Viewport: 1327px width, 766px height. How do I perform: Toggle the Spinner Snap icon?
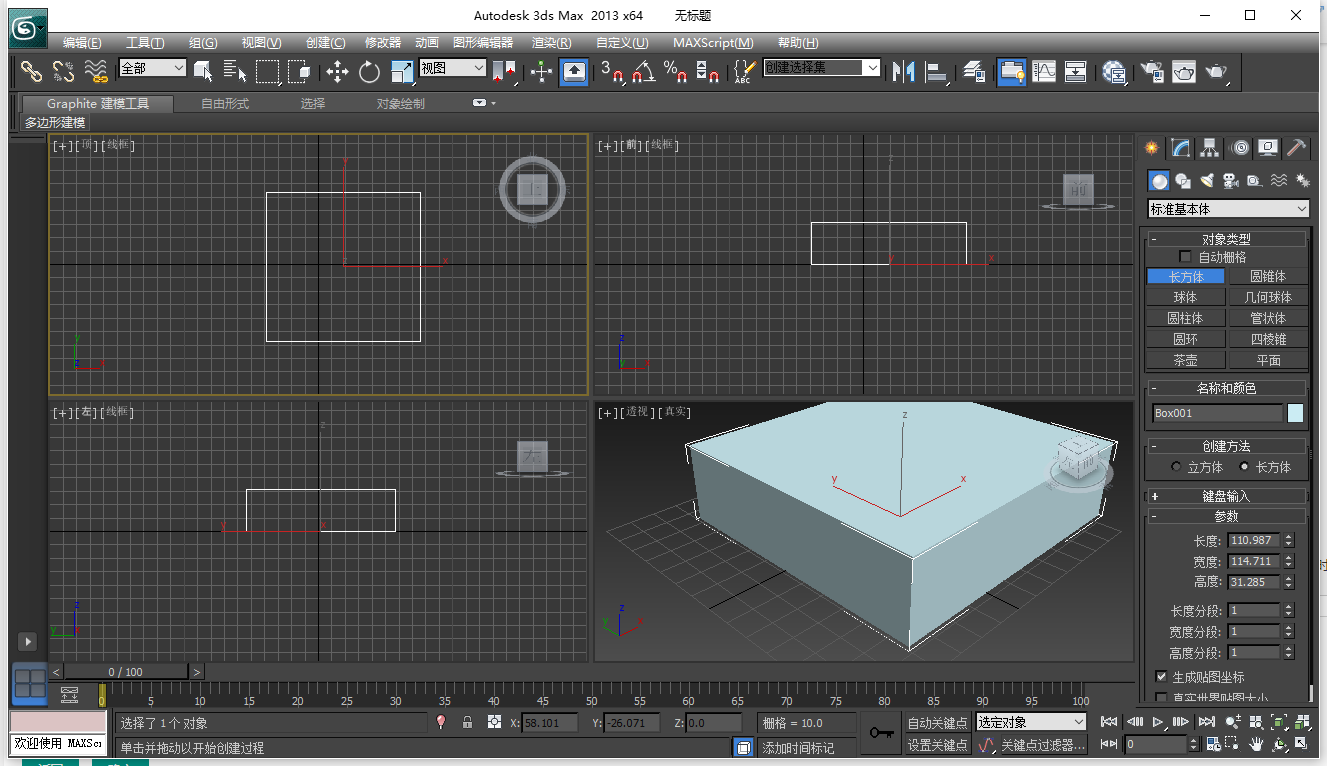(707, 71)
